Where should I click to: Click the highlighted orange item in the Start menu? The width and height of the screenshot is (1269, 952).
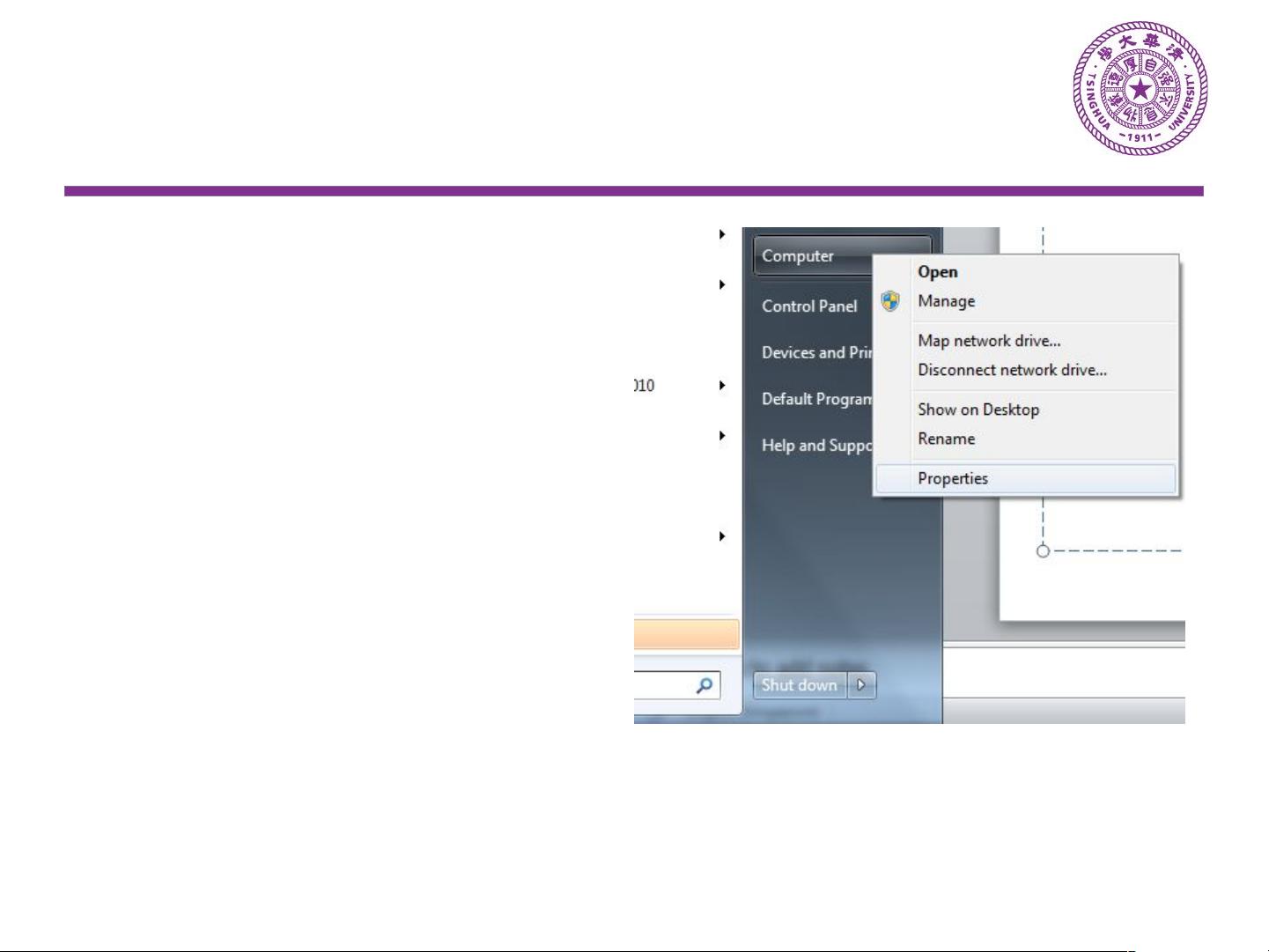click(686, 634)
